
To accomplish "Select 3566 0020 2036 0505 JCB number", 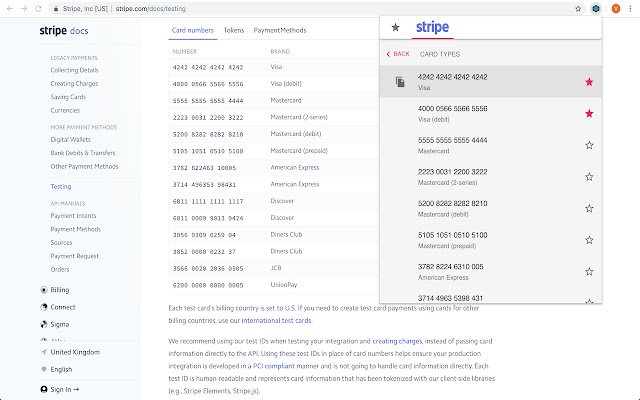I will [208, 269].
